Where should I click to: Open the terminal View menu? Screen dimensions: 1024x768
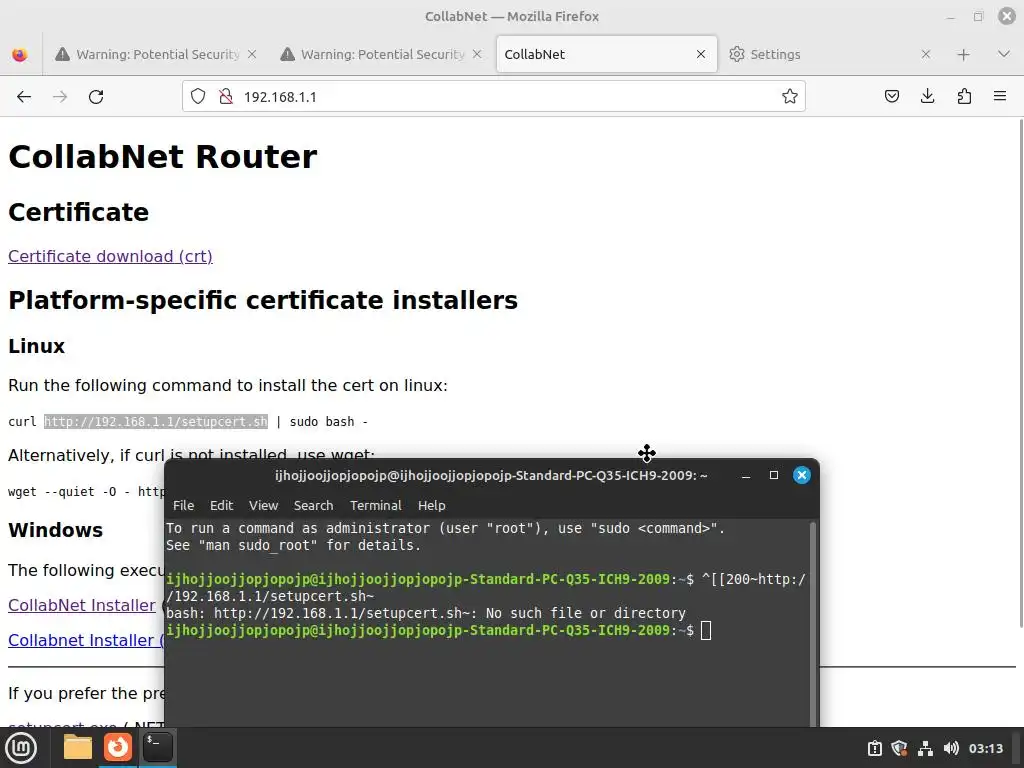[263, 505]
